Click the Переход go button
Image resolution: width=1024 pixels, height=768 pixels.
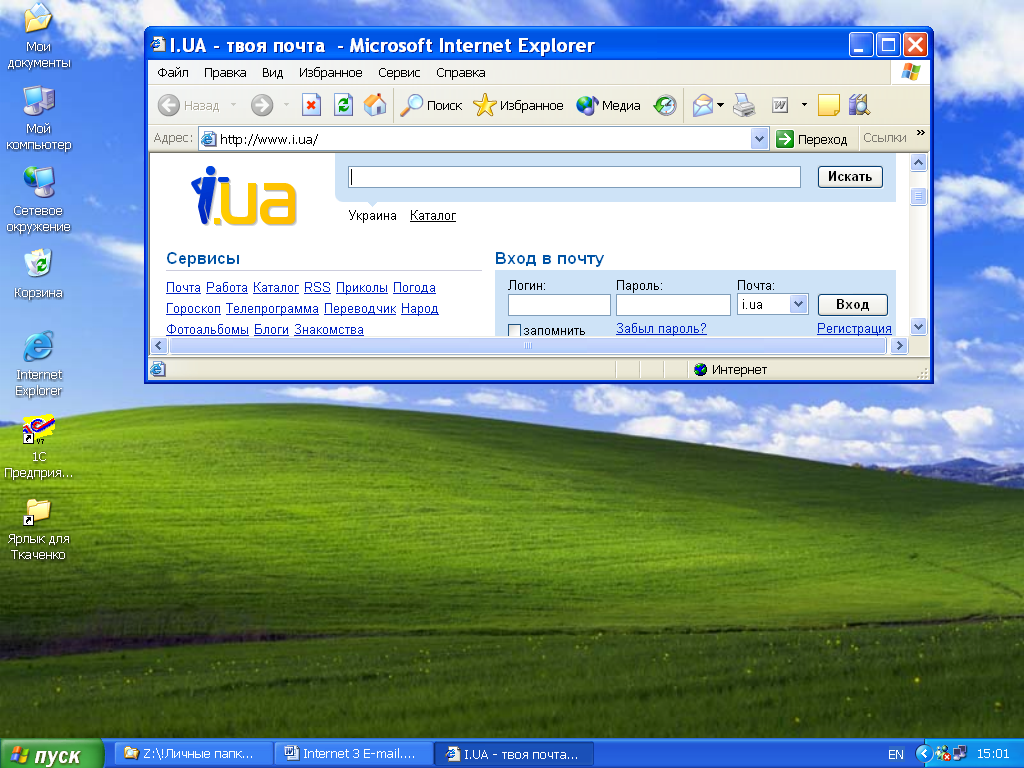click(812, 139)
